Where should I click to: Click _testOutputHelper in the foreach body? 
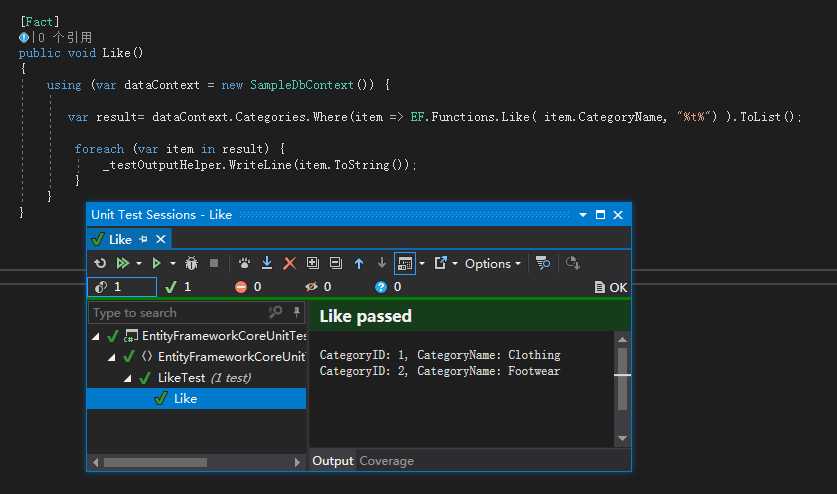click(161, 165)
